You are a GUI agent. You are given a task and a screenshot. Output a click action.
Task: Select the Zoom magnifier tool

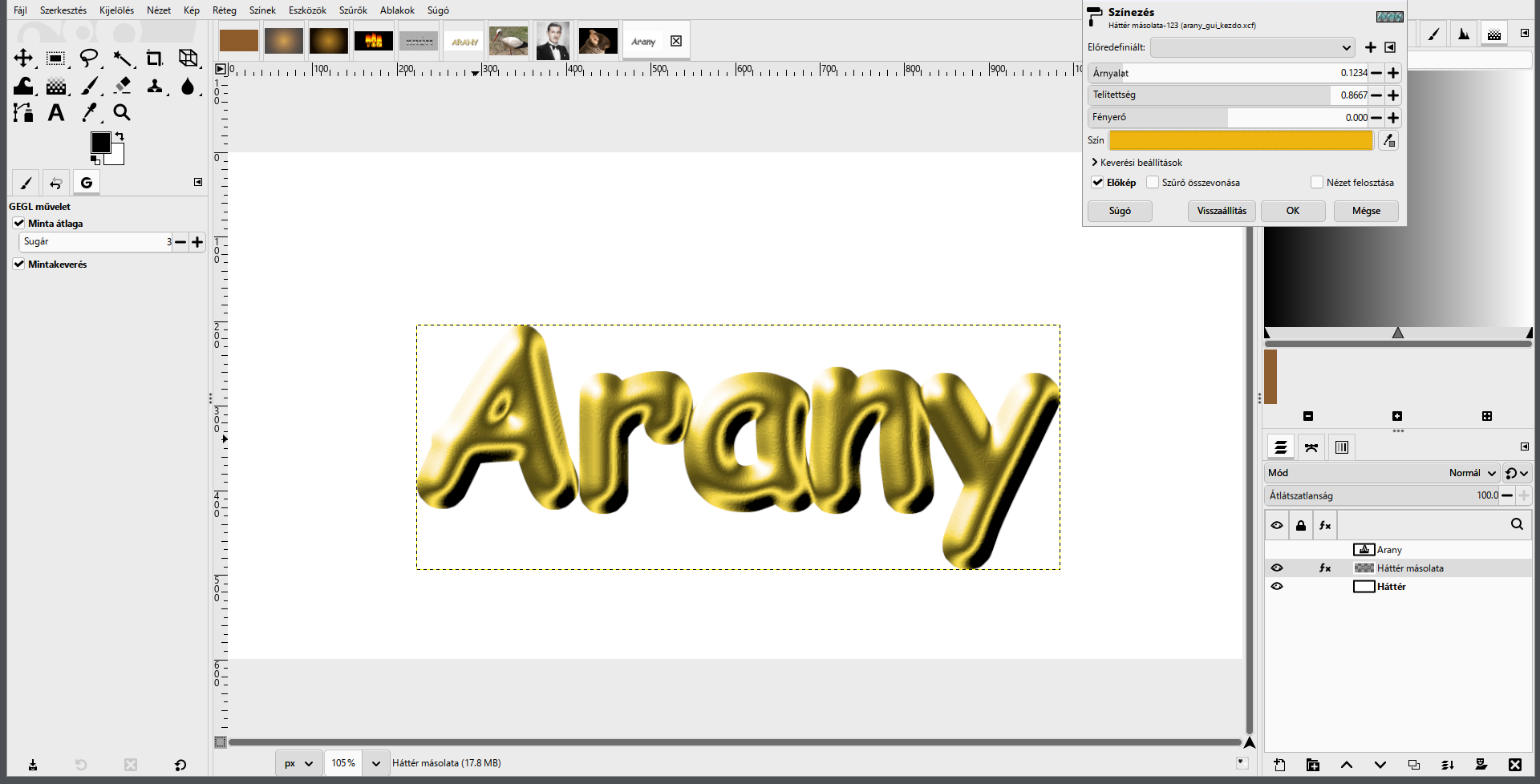122,112
